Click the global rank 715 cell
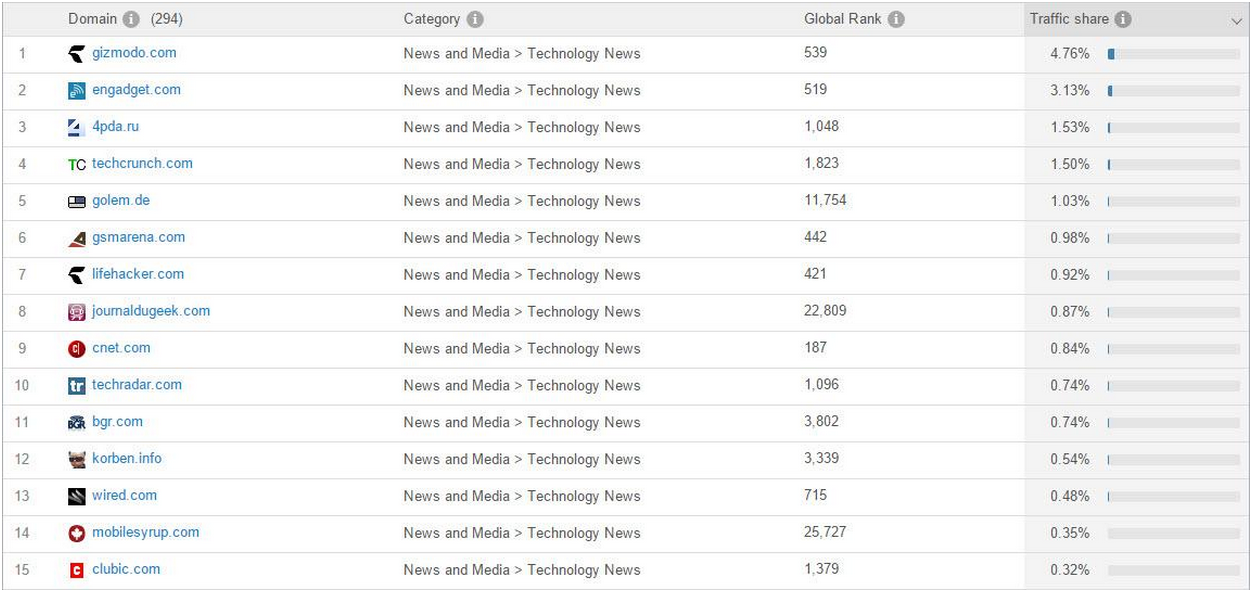This screenshot has width=1250, height=590. pos(815,495)
